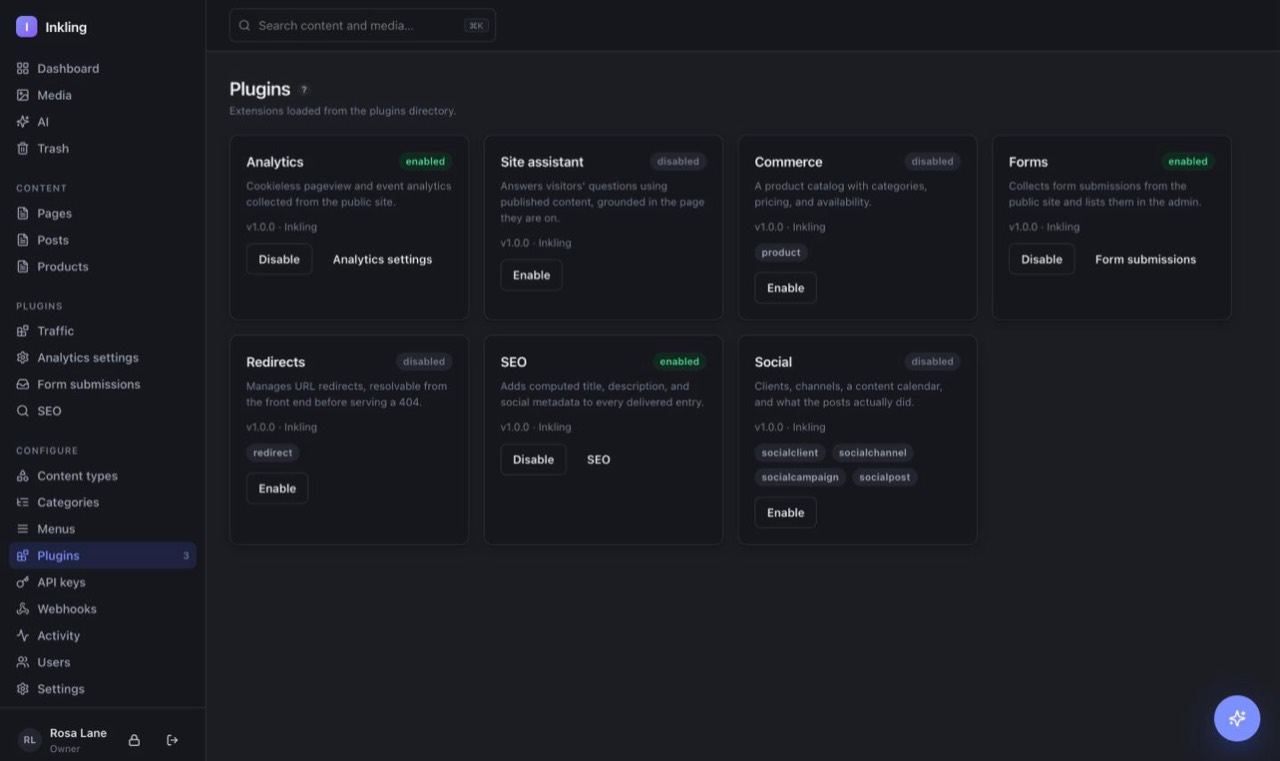Click the Products document icon
Image resolution: width=1280 pixels, height=761 pixels.
coord(23,267)
